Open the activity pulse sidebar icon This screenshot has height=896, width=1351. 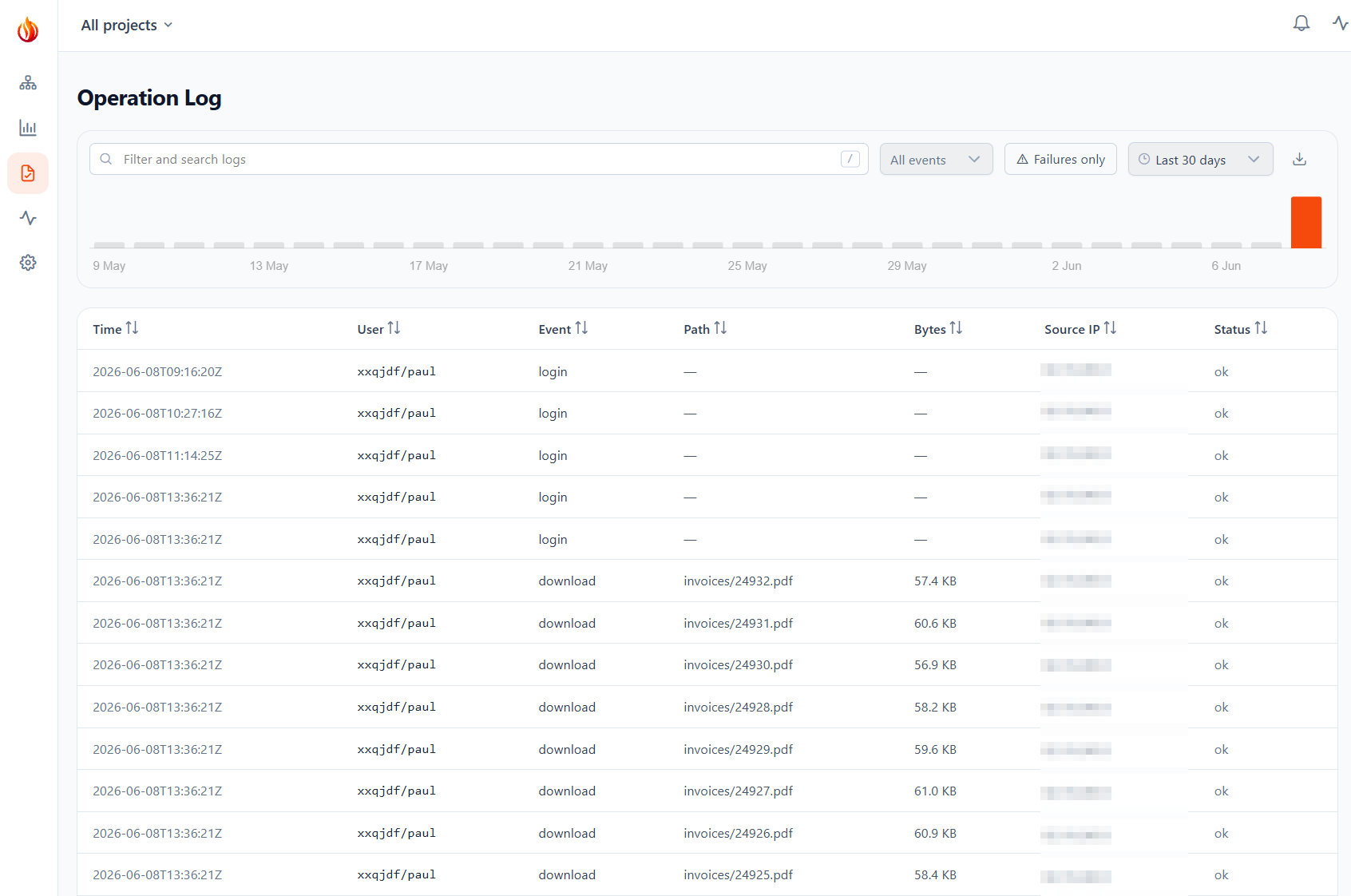click(28, 218)
